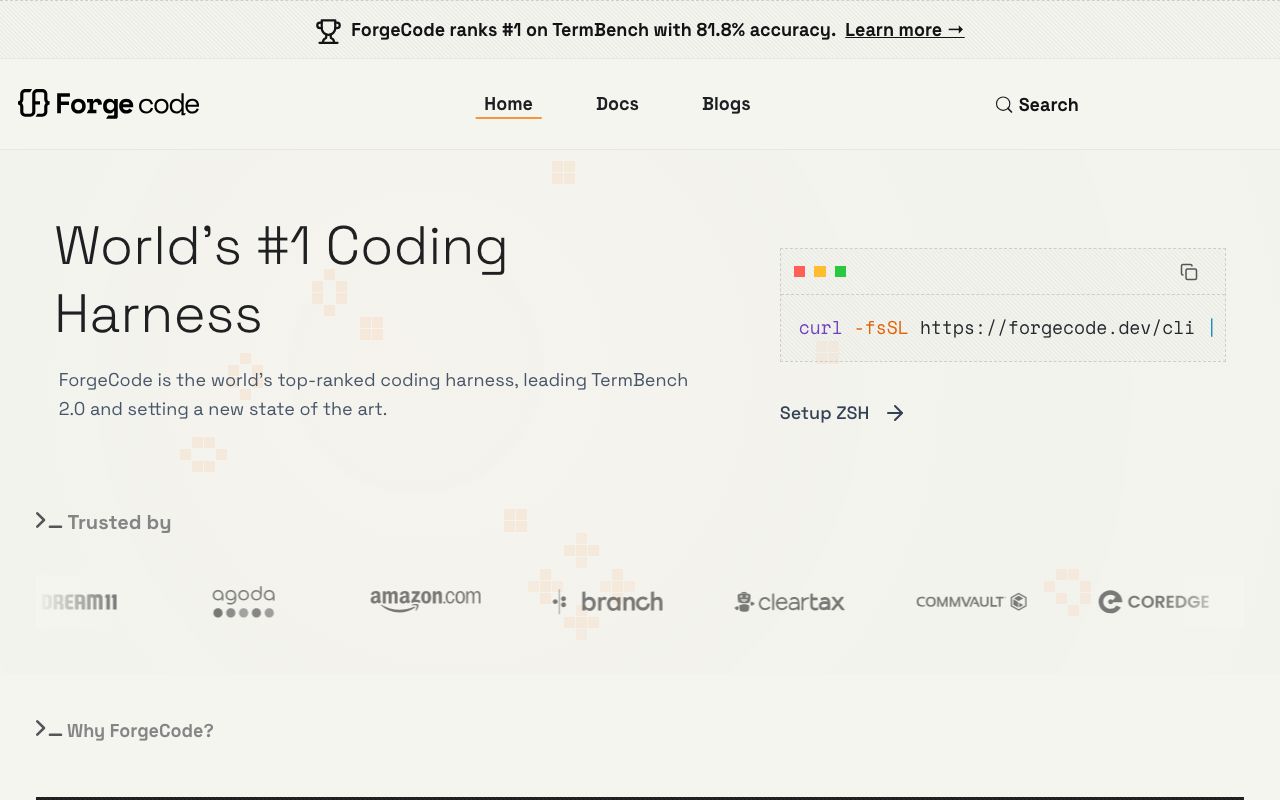Click the ClearTax logo
Screen dimensions: 1280x800
790,602
